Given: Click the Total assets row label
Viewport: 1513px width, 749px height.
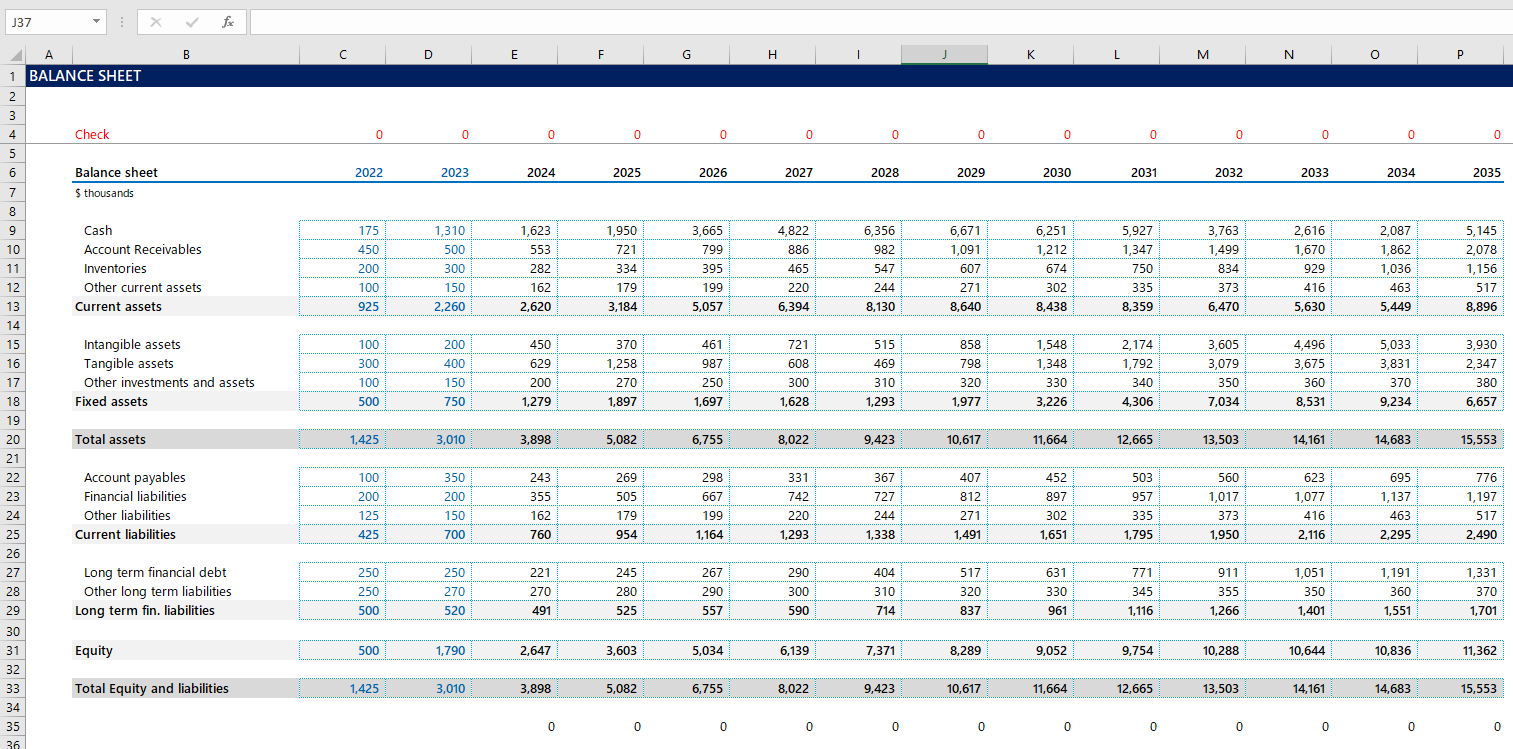Looking at the screenshot, I should (110, 440).
